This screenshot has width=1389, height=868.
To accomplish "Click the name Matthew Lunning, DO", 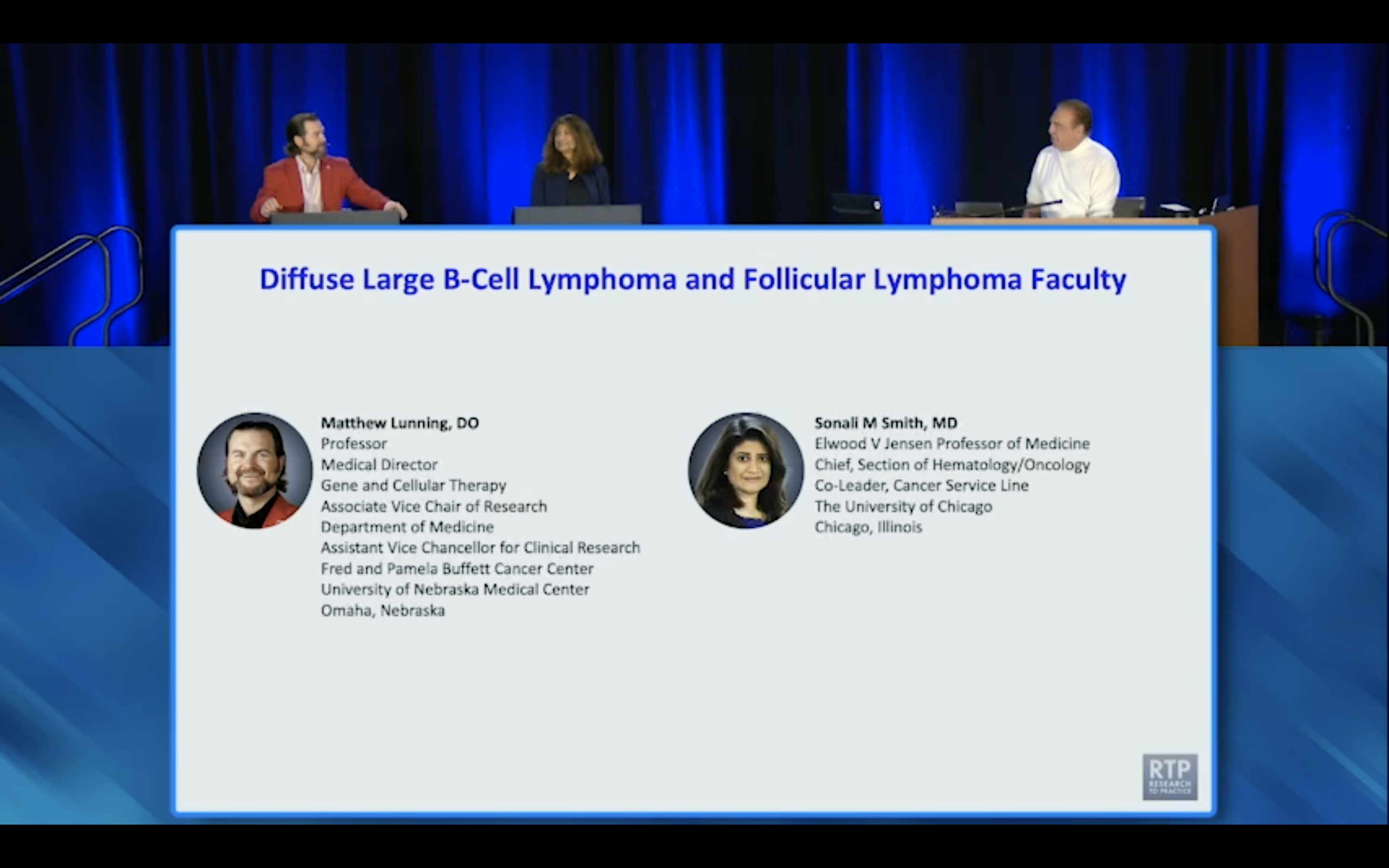I will 401,423.
